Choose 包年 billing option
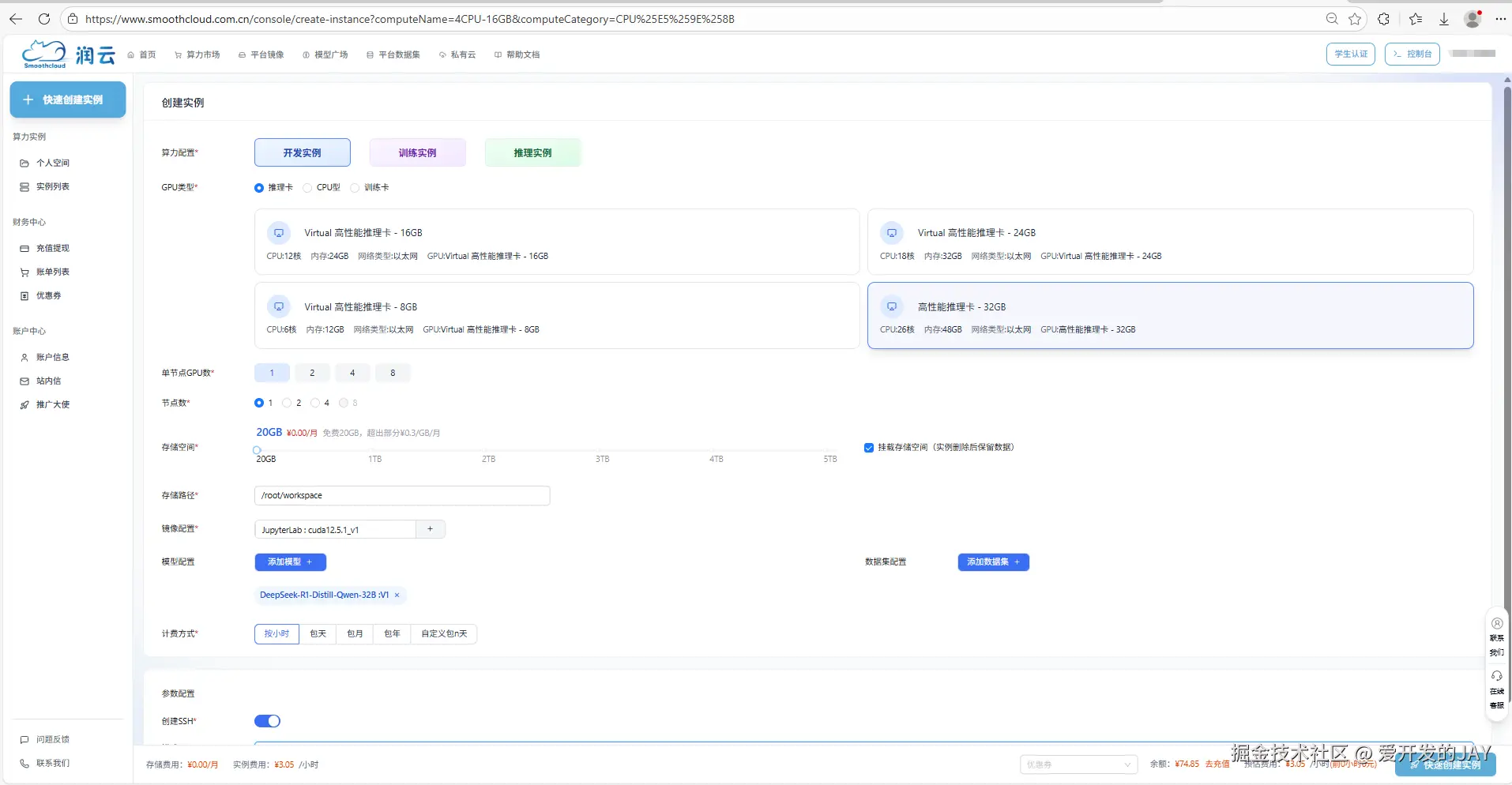Viewport: 1512px width, 785px height. click(x=393, y=634)
